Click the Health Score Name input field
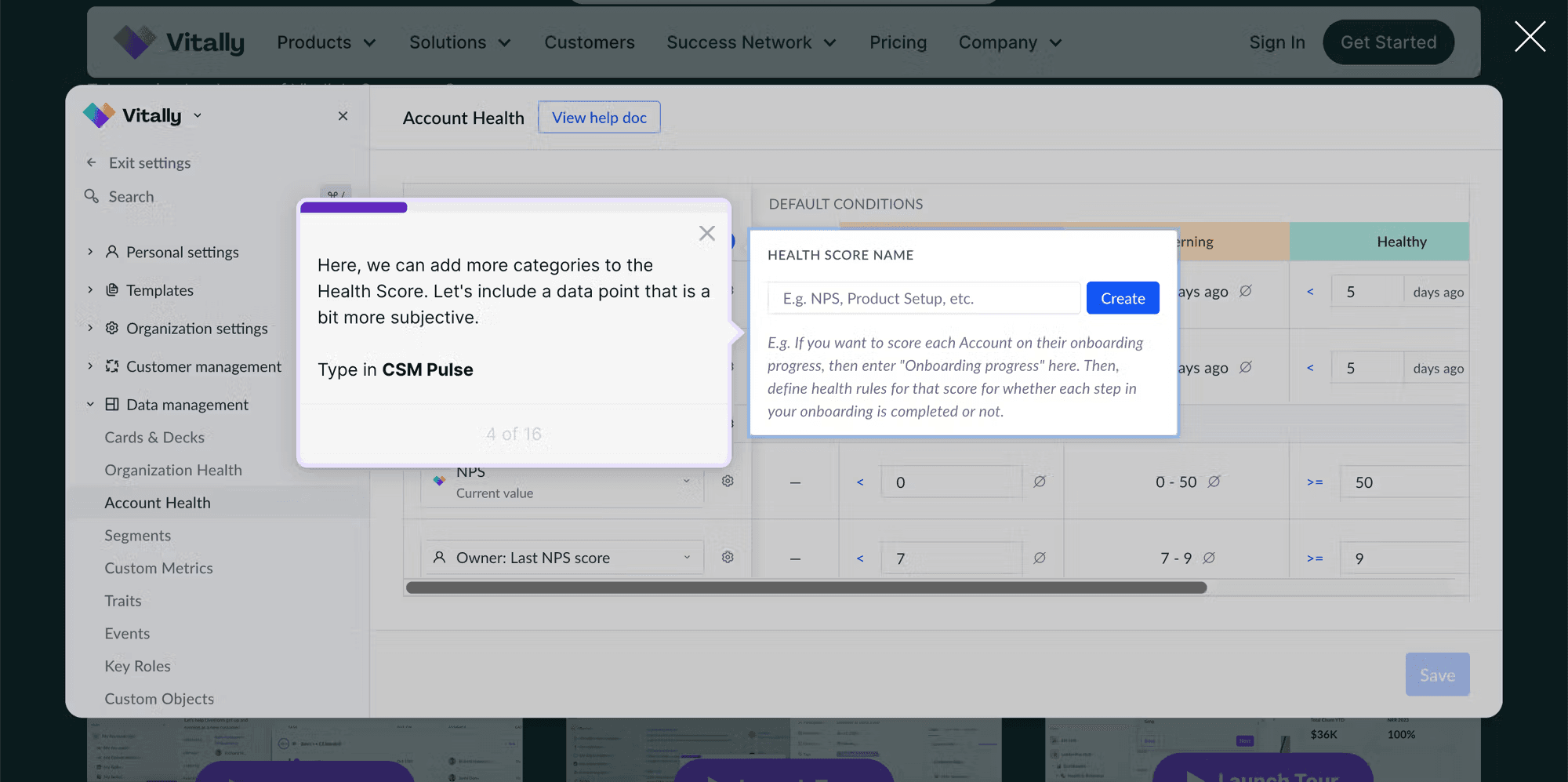1568x782 pixels. click(x=924, y=298)
